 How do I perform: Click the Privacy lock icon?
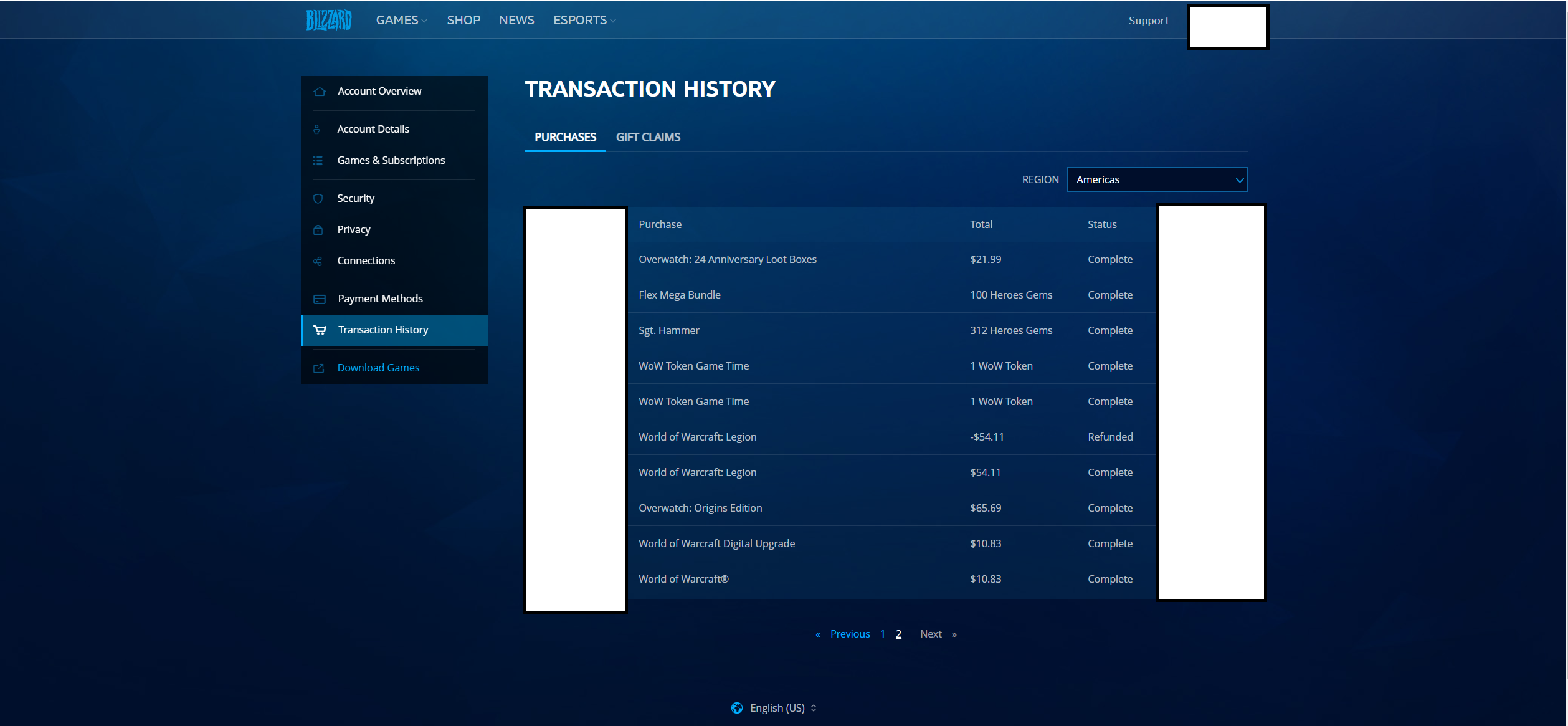[318, 230]
